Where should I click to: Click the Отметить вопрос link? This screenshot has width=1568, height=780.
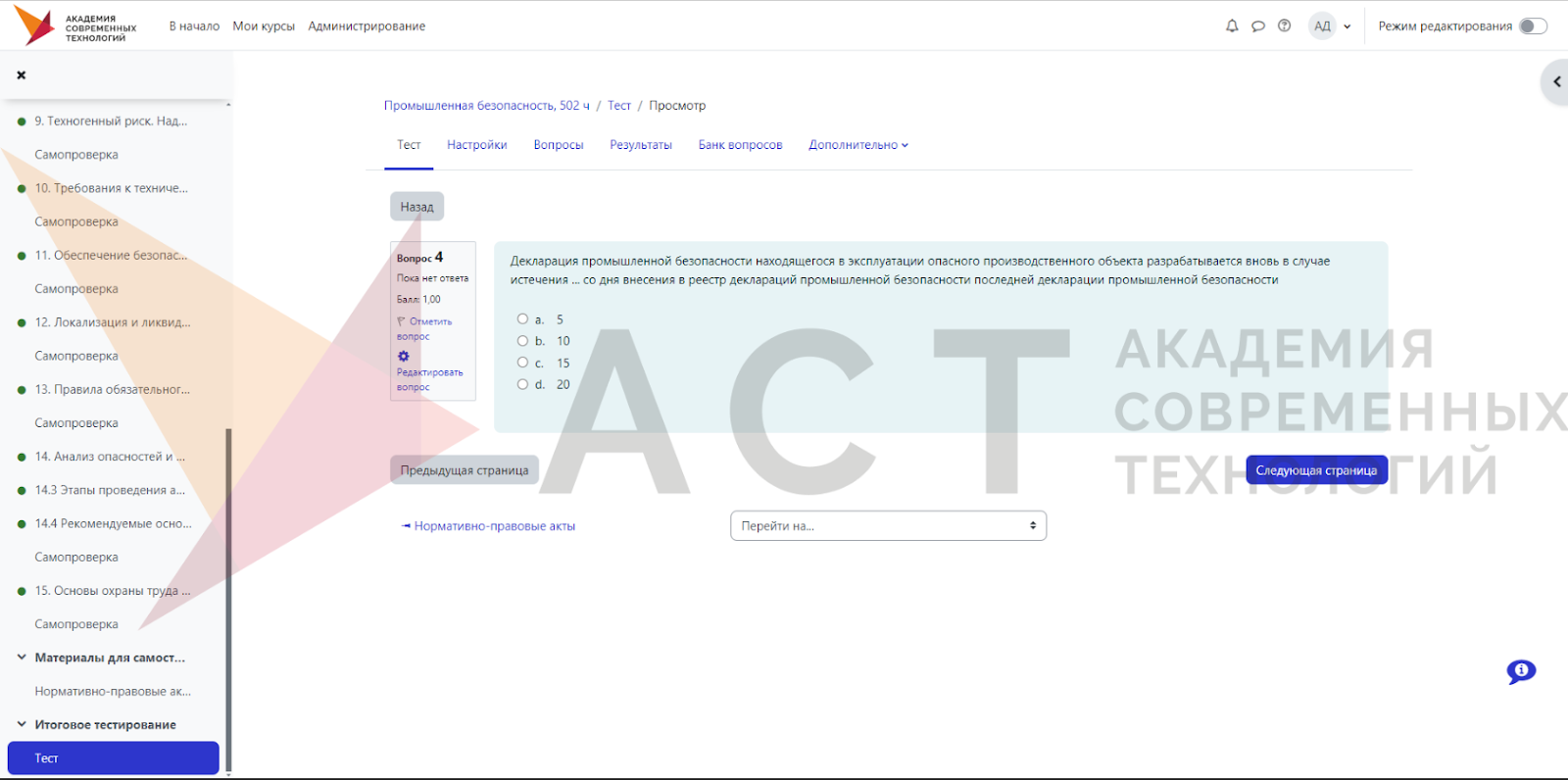424,328
